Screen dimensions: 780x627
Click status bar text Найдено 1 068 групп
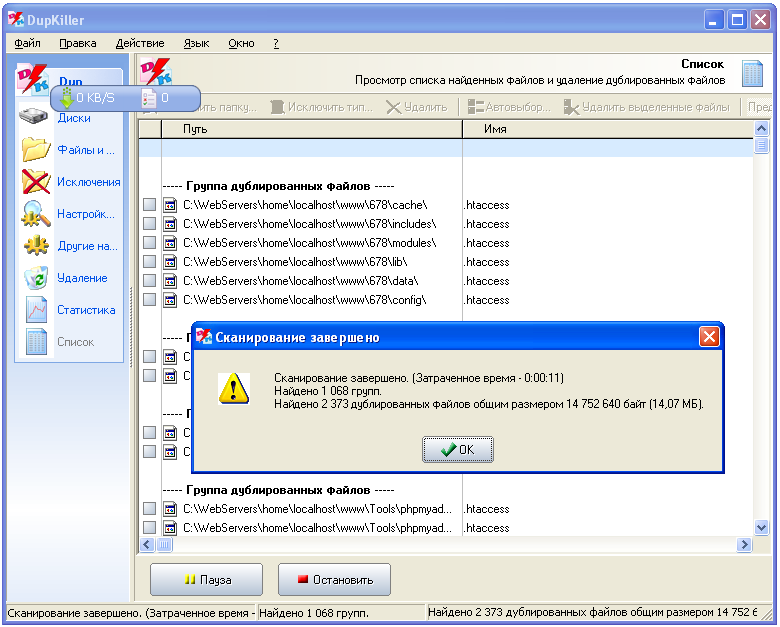314,613
